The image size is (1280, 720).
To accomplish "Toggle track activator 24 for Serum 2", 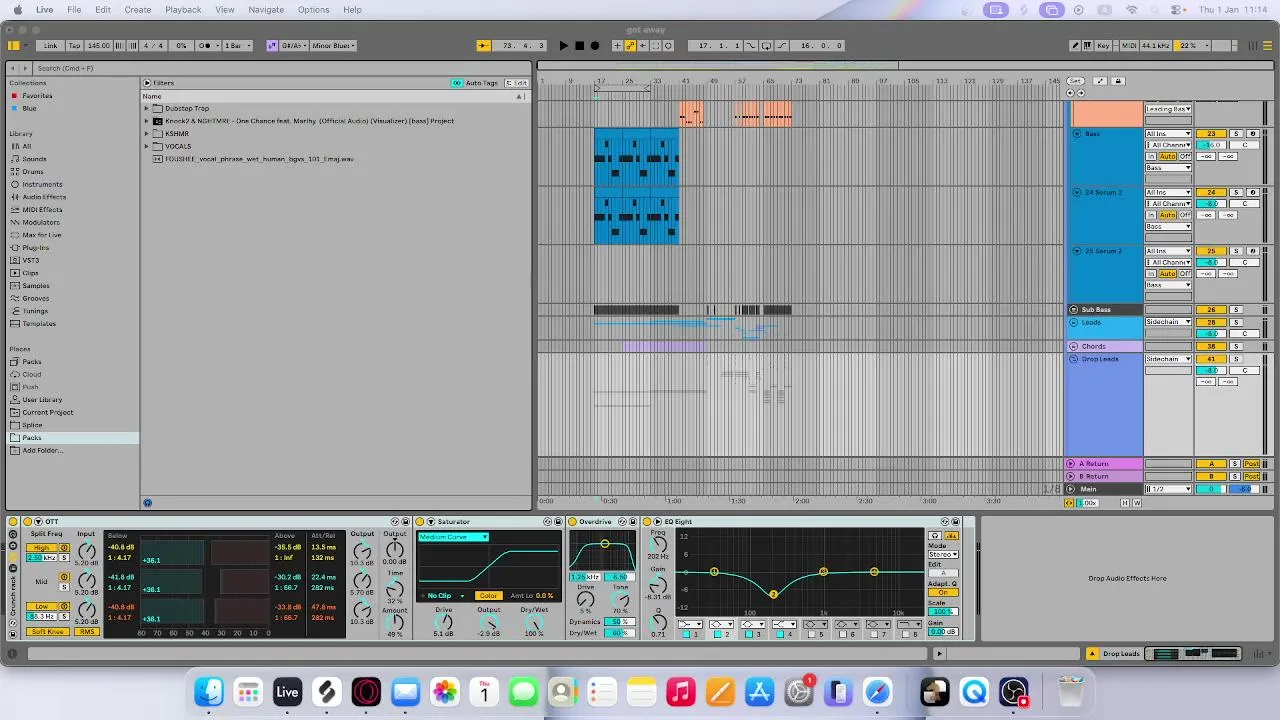I will point(1211,192).
